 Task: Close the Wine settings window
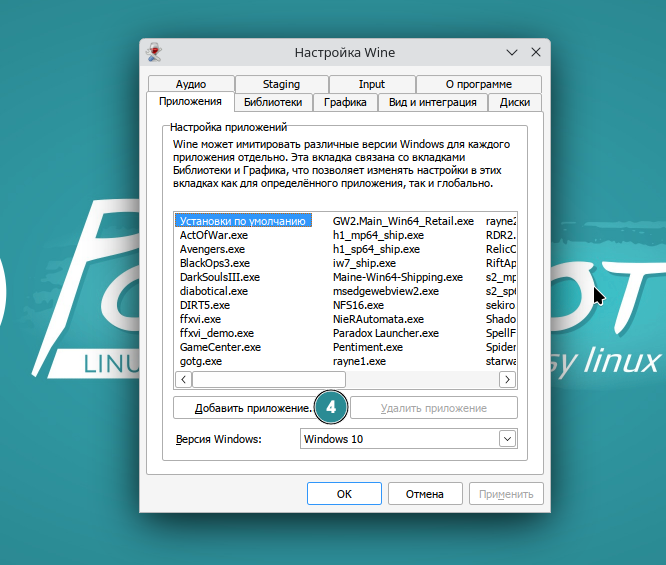click(537, 52)
